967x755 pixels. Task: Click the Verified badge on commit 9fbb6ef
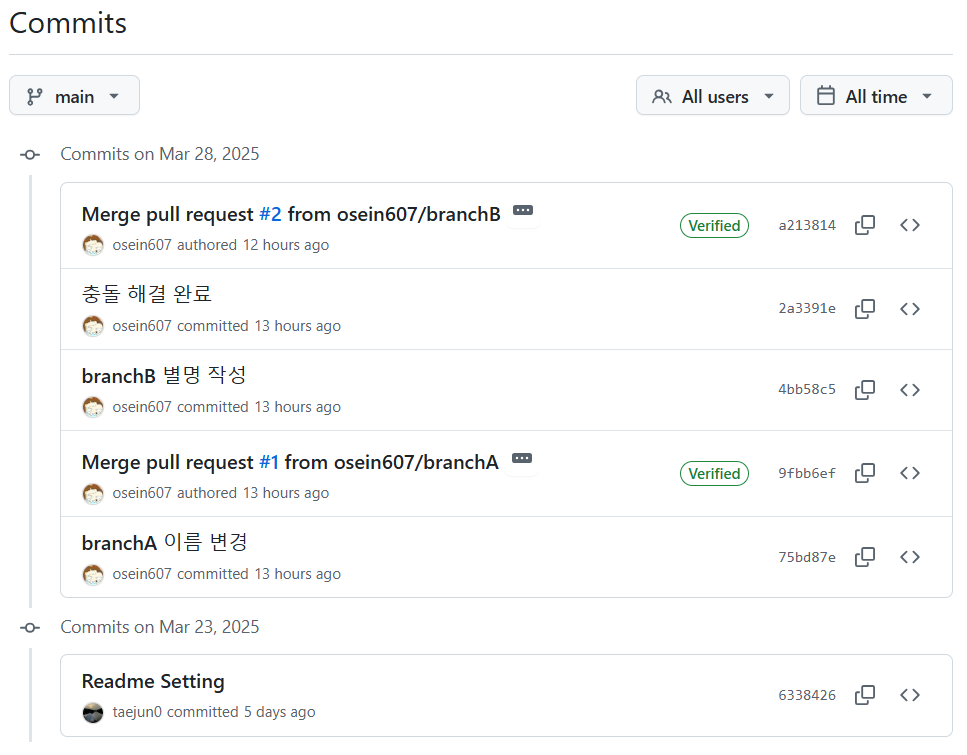714,473
